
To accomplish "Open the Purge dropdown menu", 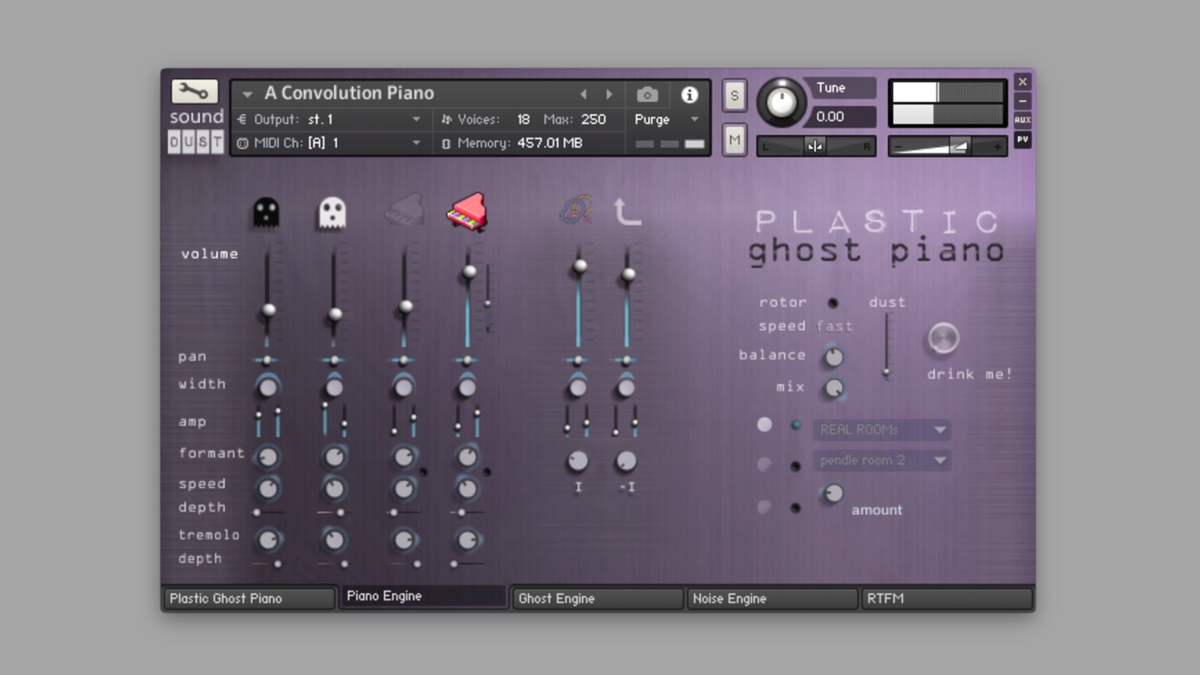I will pyautogui.click(x=667, y=119).
